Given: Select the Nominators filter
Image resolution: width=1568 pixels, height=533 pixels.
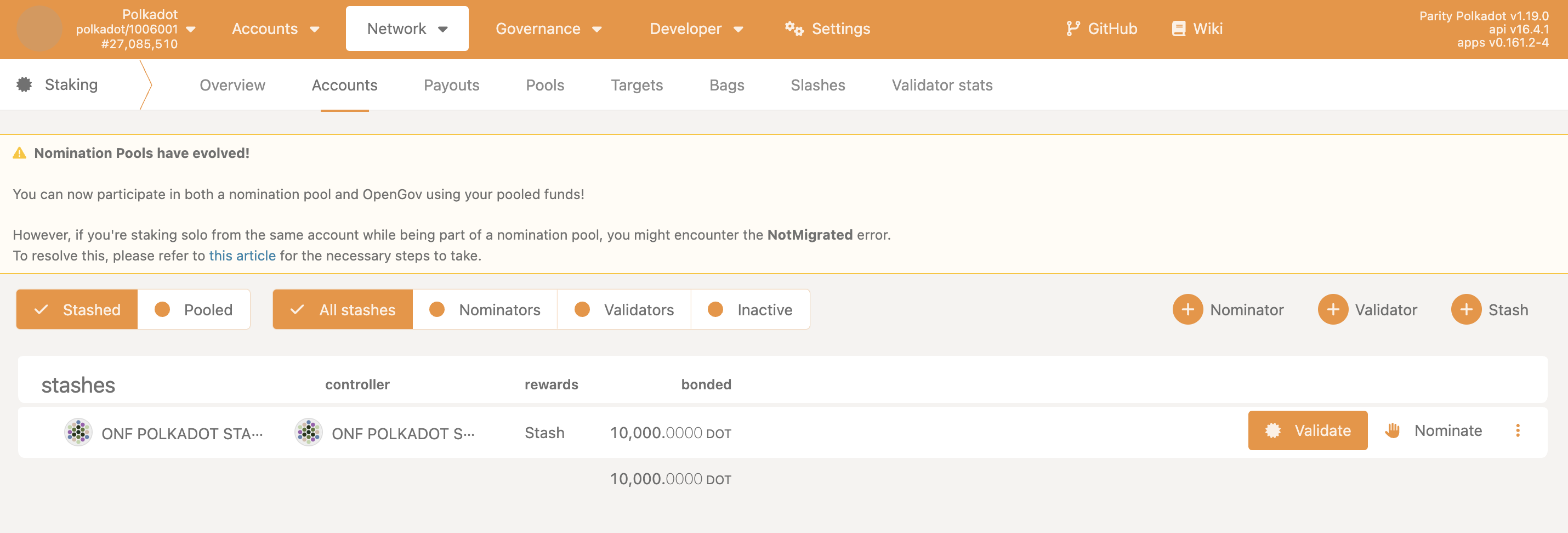Looking at the screenshot, I should (x=485, y=309).
